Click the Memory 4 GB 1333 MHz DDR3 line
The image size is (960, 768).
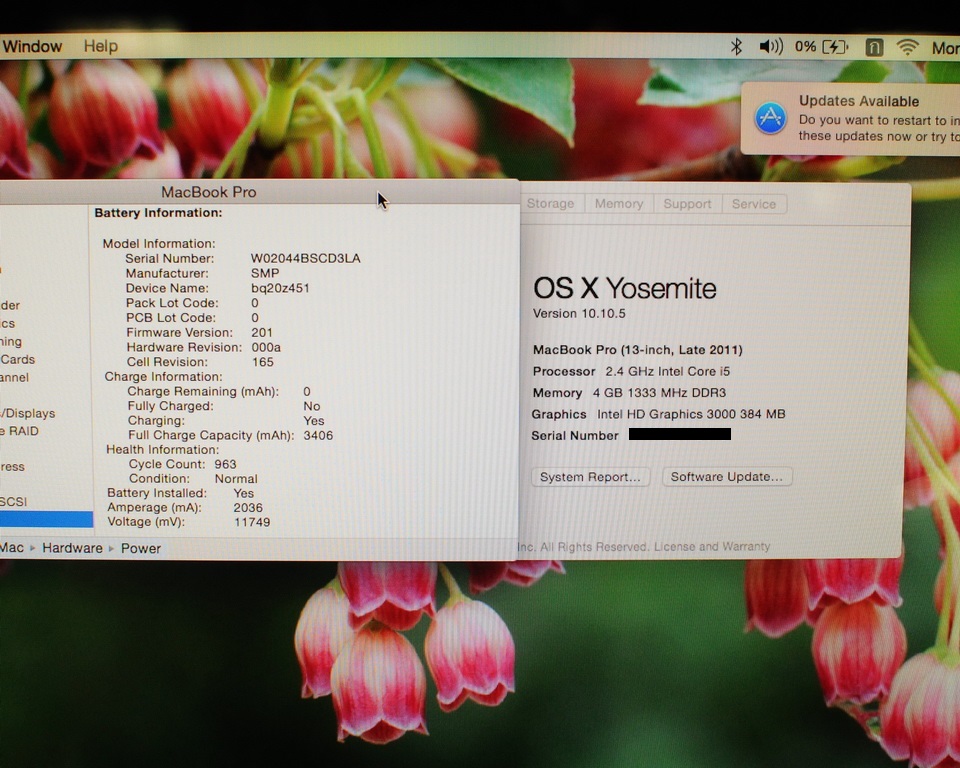(x=629, y=393)
